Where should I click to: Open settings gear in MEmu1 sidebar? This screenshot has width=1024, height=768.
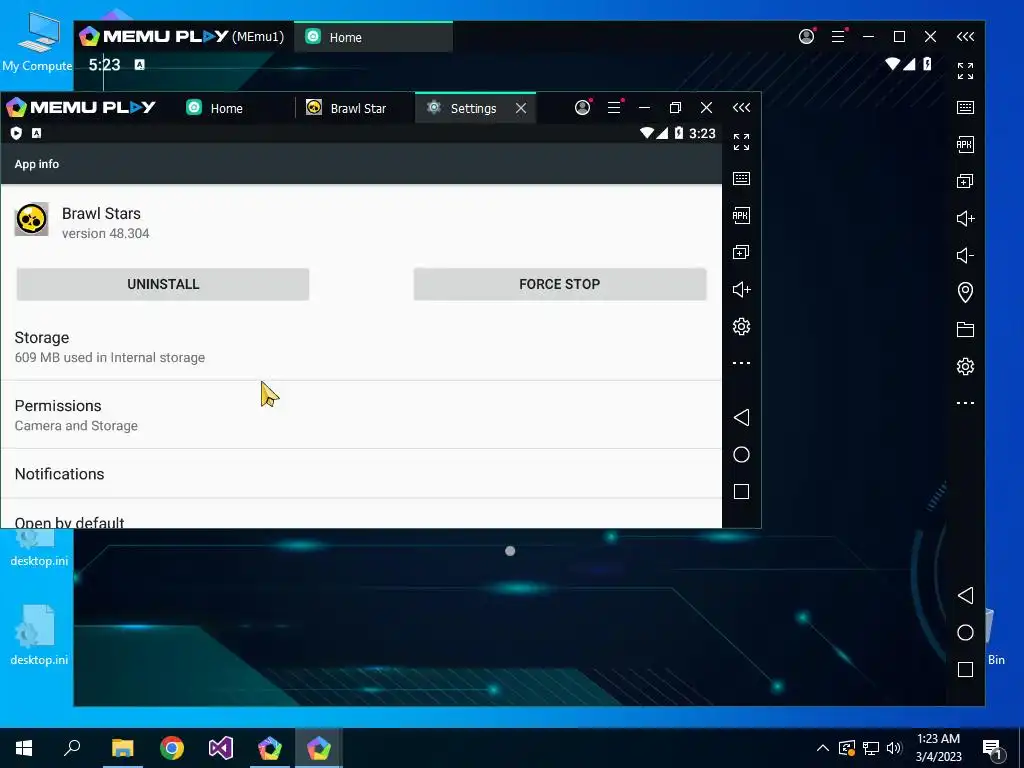[965, 366]
